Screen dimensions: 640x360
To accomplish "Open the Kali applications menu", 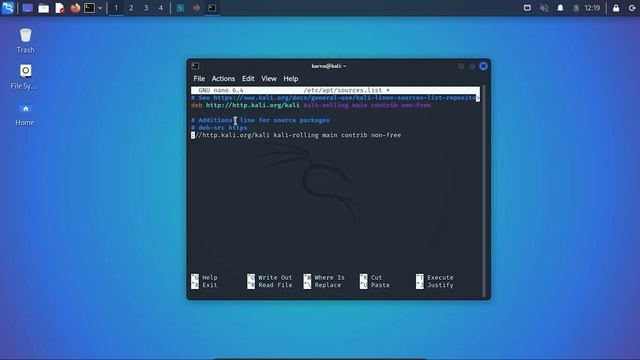I will [x=8, y=8].
